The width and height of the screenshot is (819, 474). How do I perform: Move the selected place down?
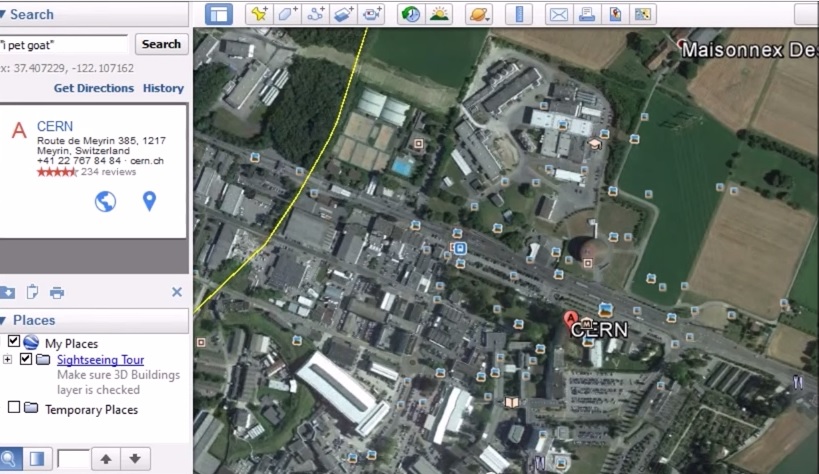[135, 459]
